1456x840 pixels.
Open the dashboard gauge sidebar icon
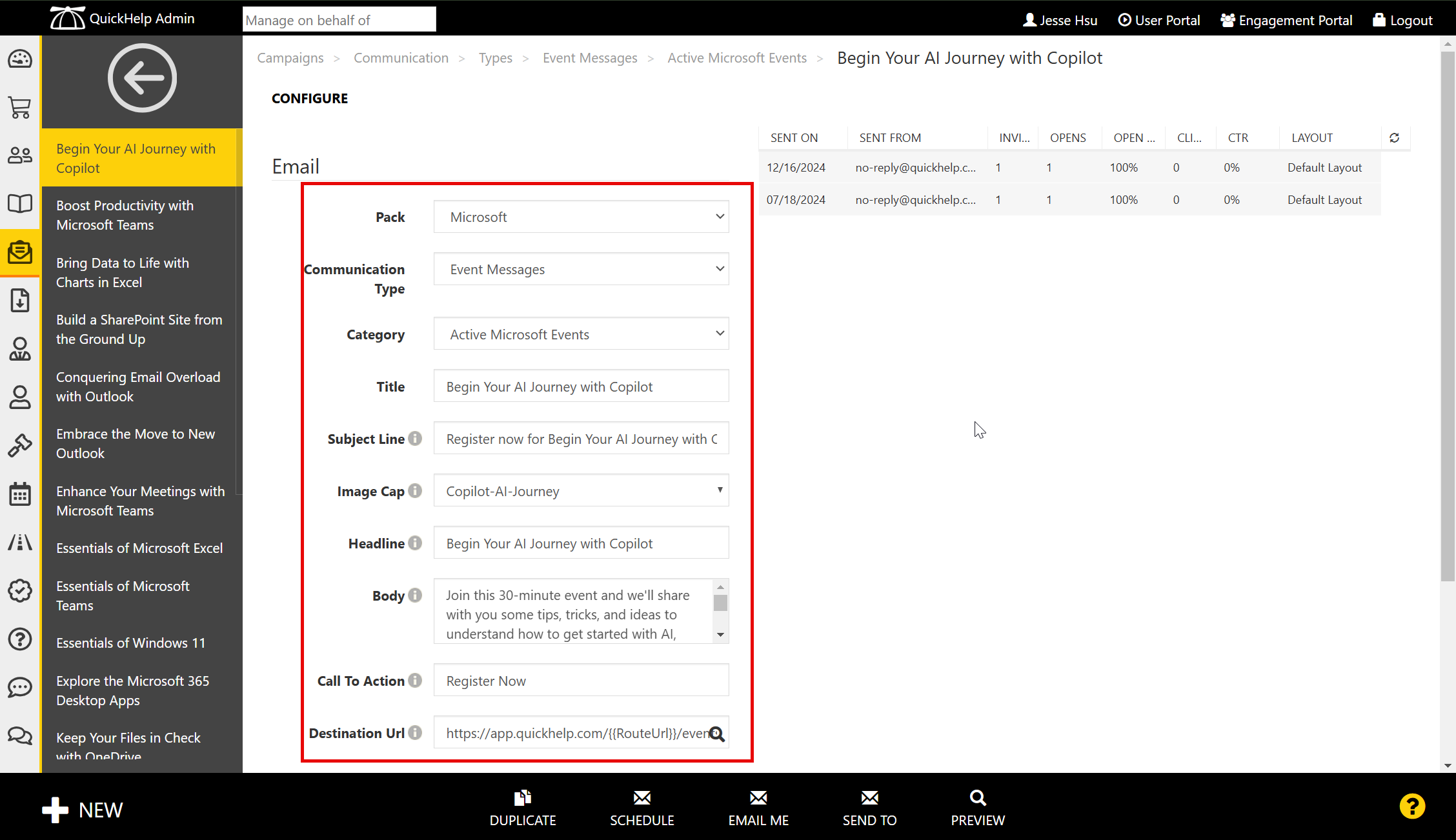click(20, 59)
